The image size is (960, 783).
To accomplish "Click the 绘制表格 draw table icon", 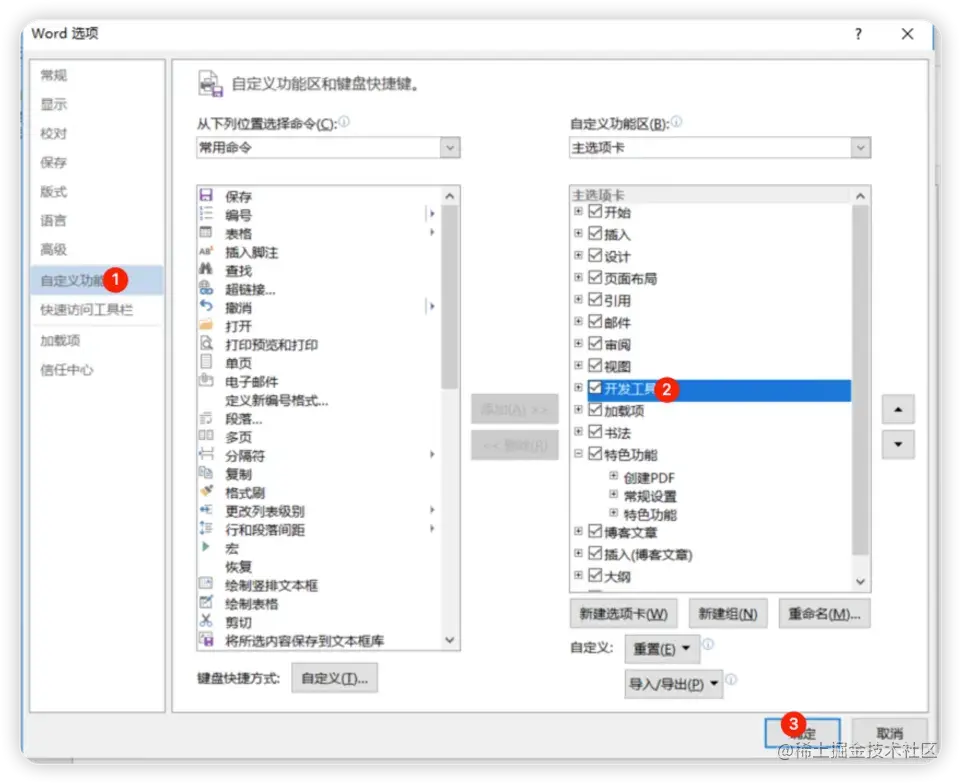I will pyautogui.click(x=206, y=602).
